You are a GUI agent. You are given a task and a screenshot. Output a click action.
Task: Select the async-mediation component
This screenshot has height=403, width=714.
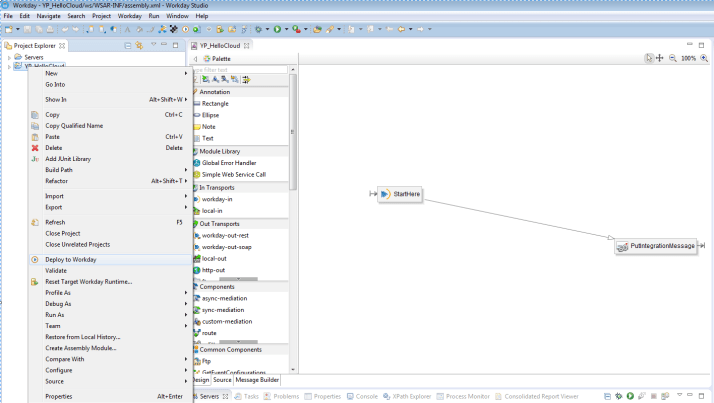pos(224,298)
